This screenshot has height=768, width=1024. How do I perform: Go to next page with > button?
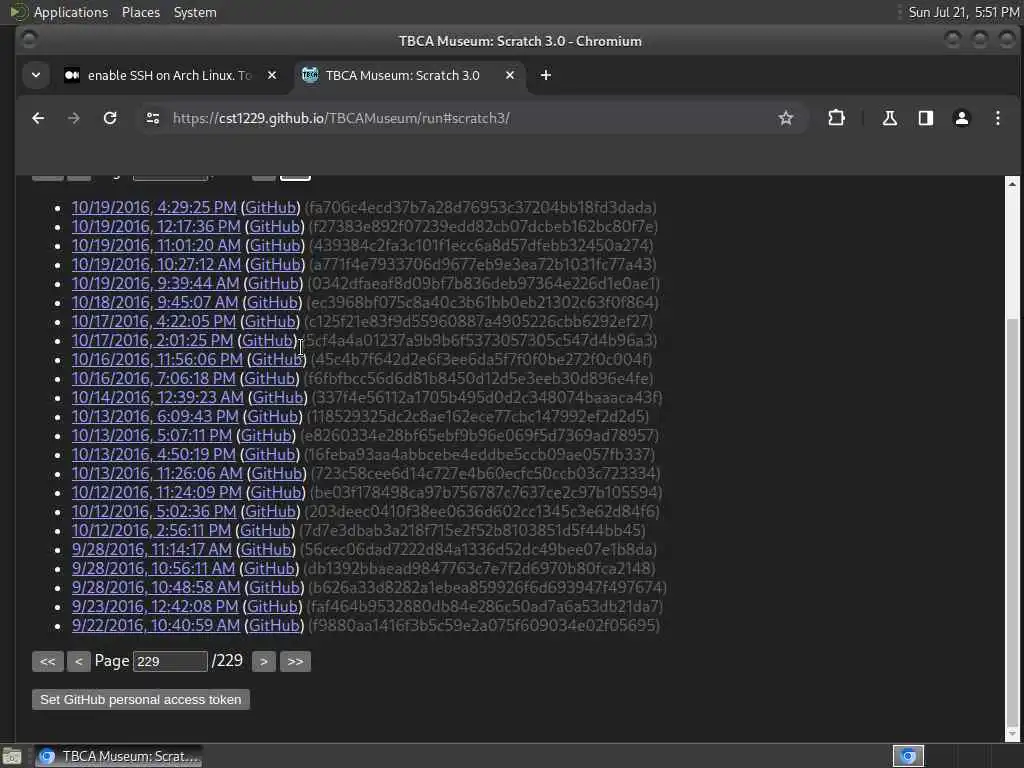pyautogui.click(x=263, y=662)
